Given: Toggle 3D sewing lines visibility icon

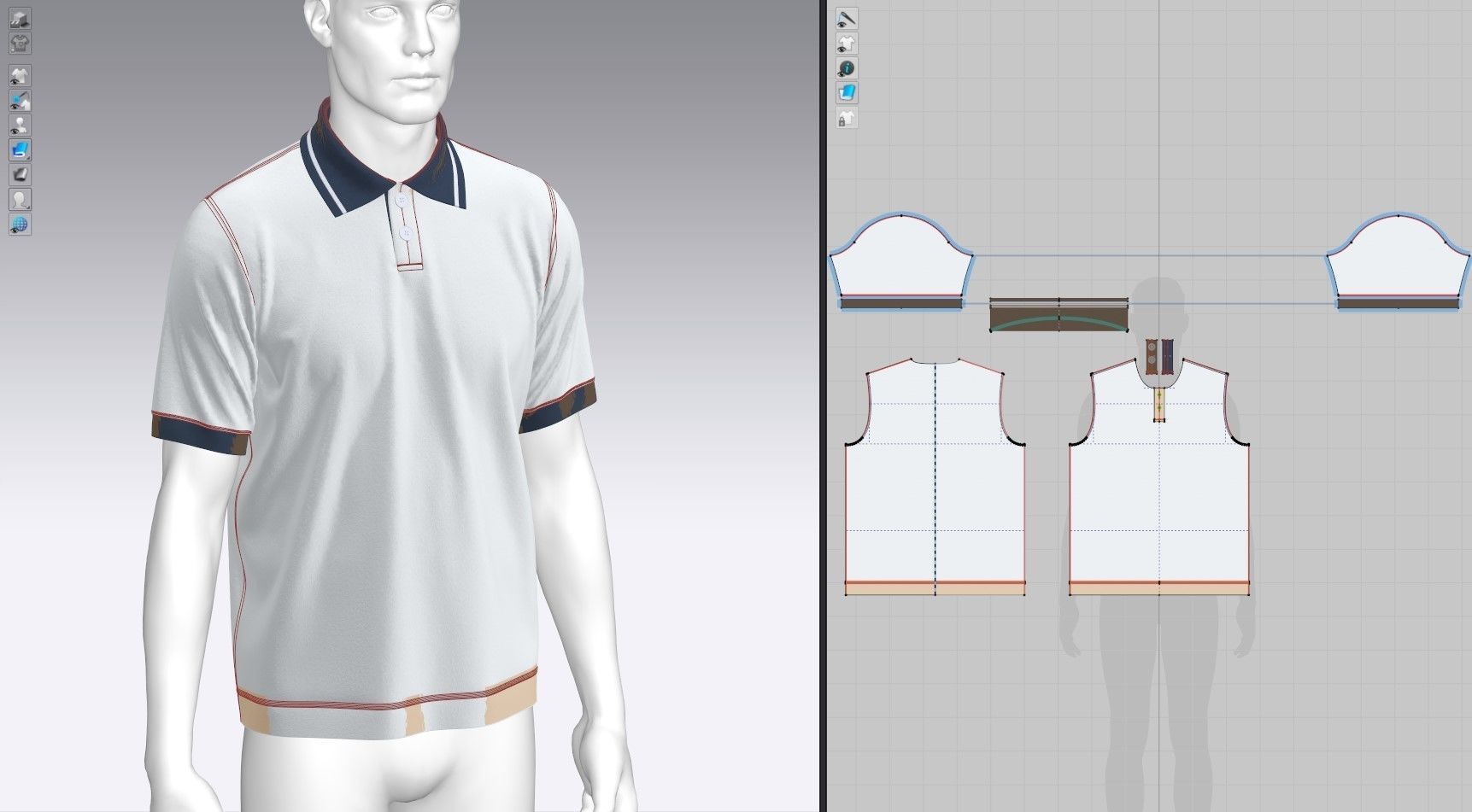Looking at the screenshot, I should click(x=20, y=101).
